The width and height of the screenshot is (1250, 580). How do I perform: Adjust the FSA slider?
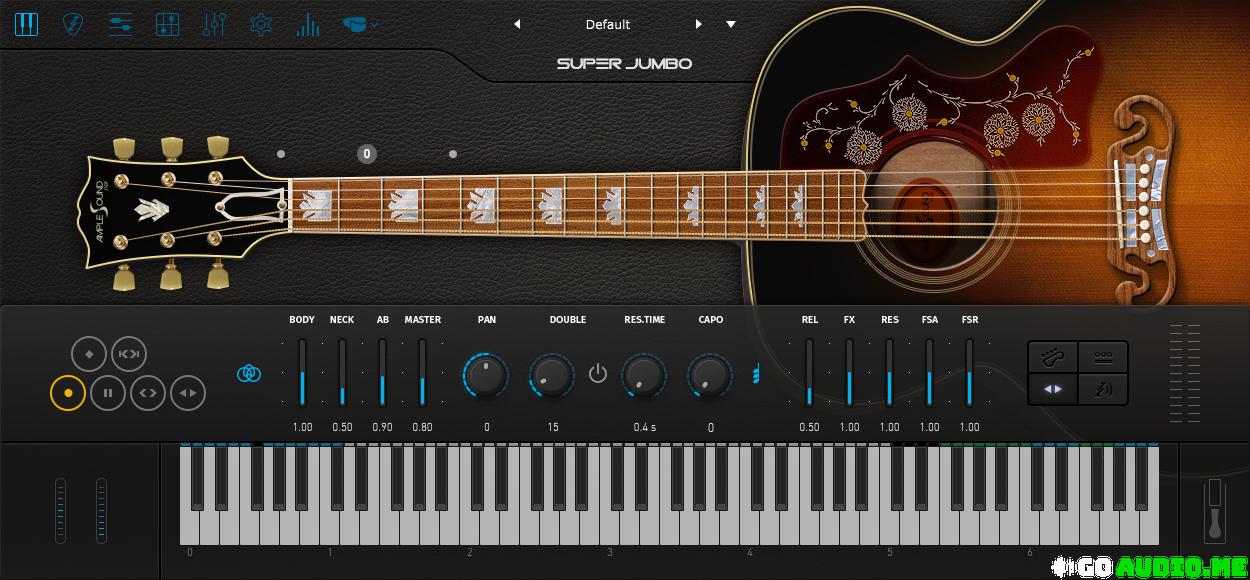[x=929, y=372]
